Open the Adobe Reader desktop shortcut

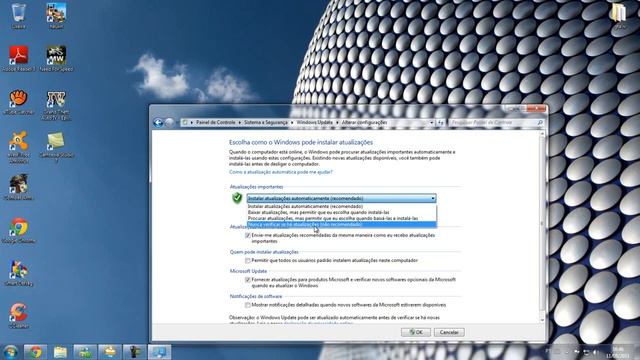point(18,58)
